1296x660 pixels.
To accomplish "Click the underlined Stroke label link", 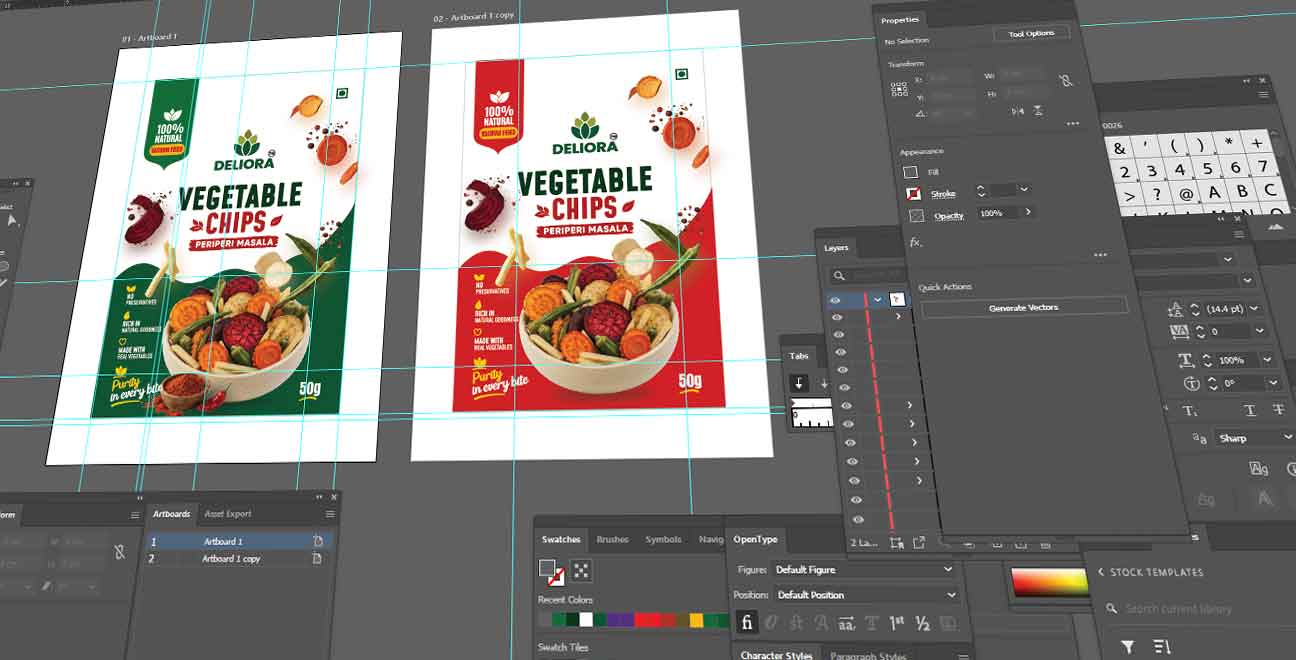I will click(x=943, y=193).
